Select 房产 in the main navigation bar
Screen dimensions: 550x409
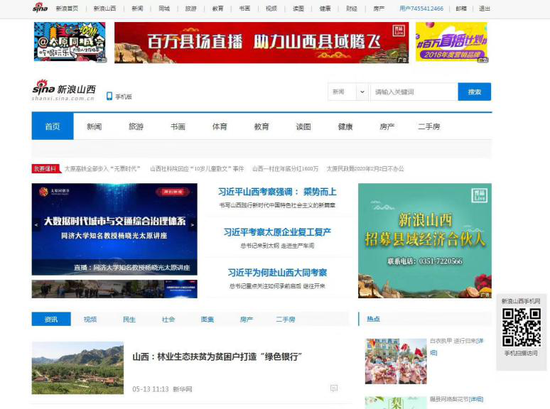pyautogui.click(x=387, y=127)
